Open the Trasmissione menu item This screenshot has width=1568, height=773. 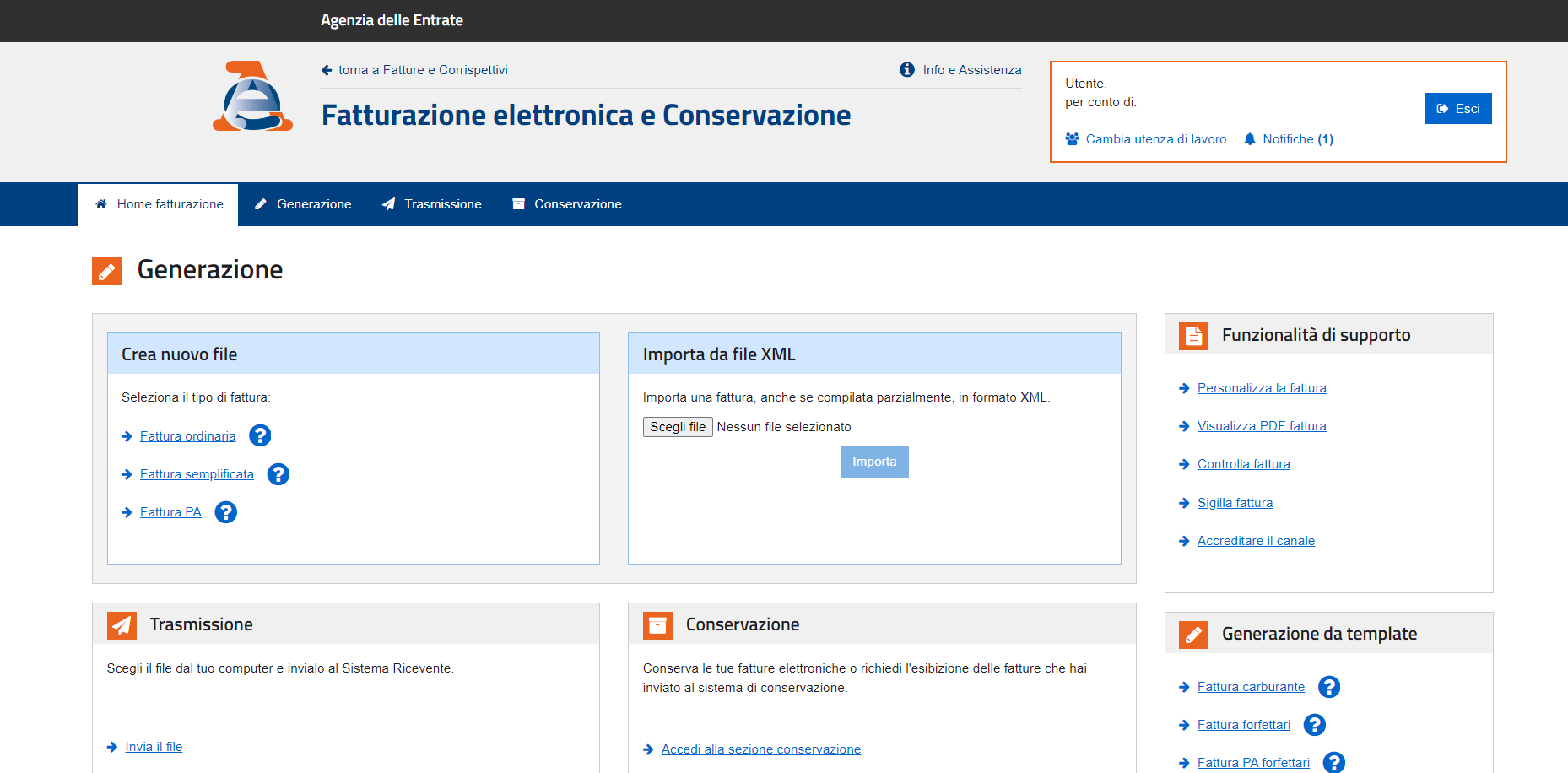point(432,204)
